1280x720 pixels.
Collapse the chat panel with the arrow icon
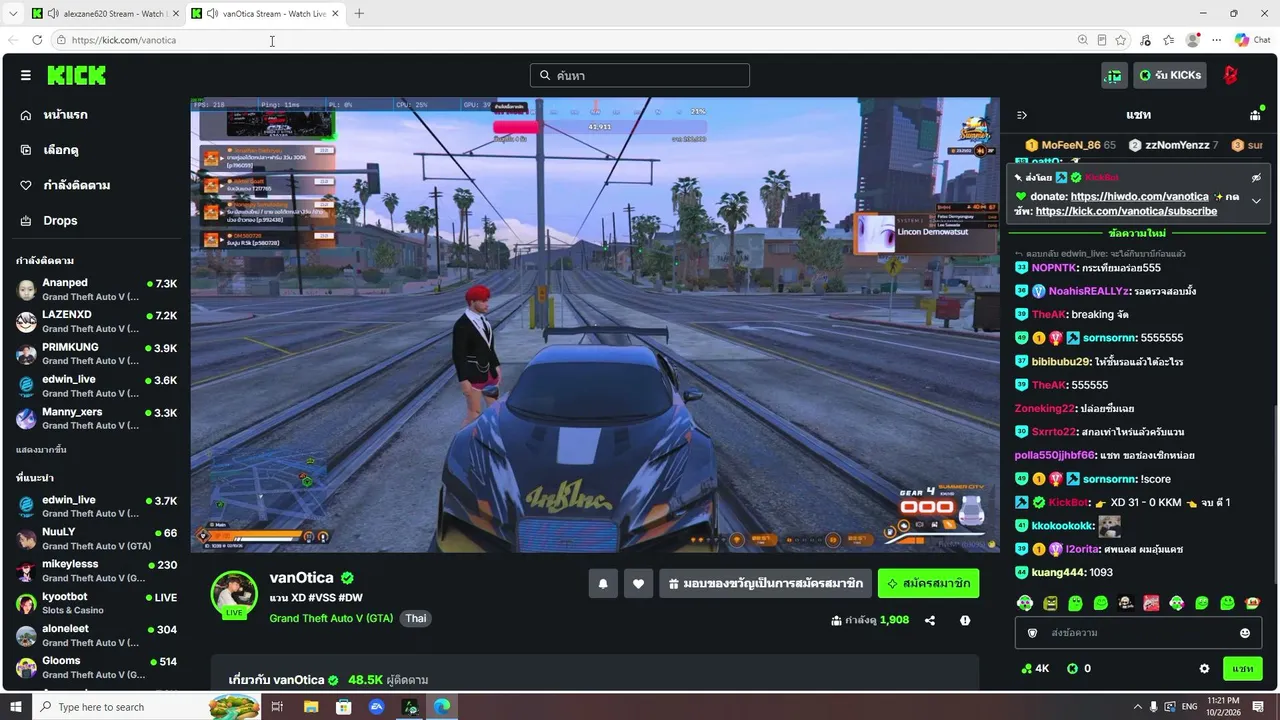(1021, 115)
